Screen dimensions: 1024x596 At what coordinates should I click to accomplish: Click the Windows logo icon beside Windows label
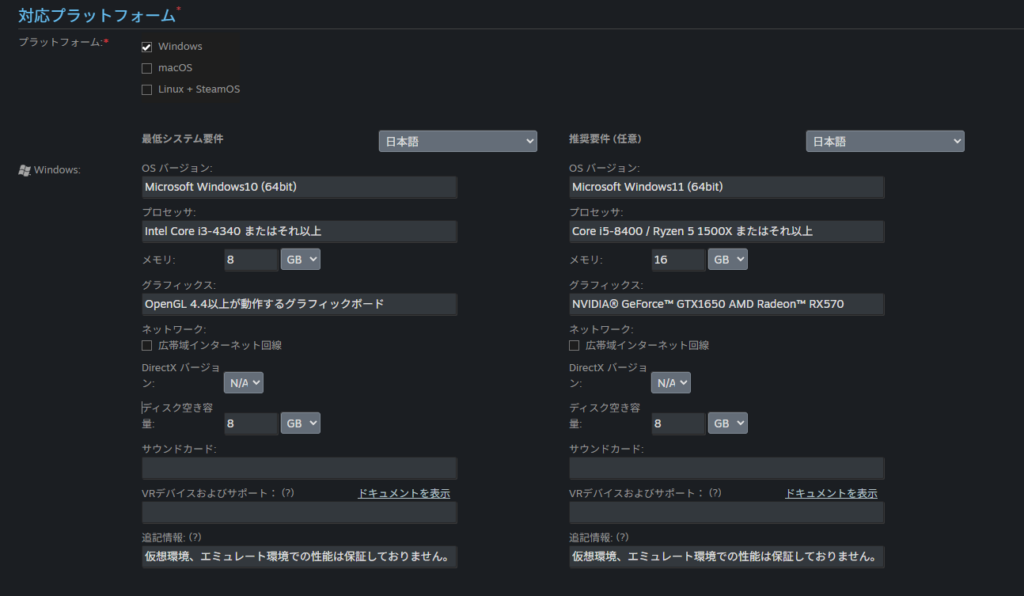pos(24,170)
